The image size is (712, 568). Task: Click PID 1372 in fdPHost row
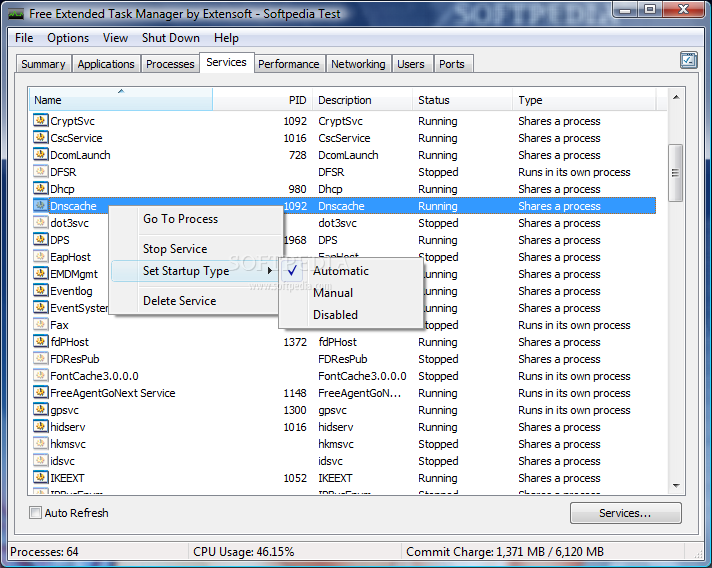tap(295, 342)
